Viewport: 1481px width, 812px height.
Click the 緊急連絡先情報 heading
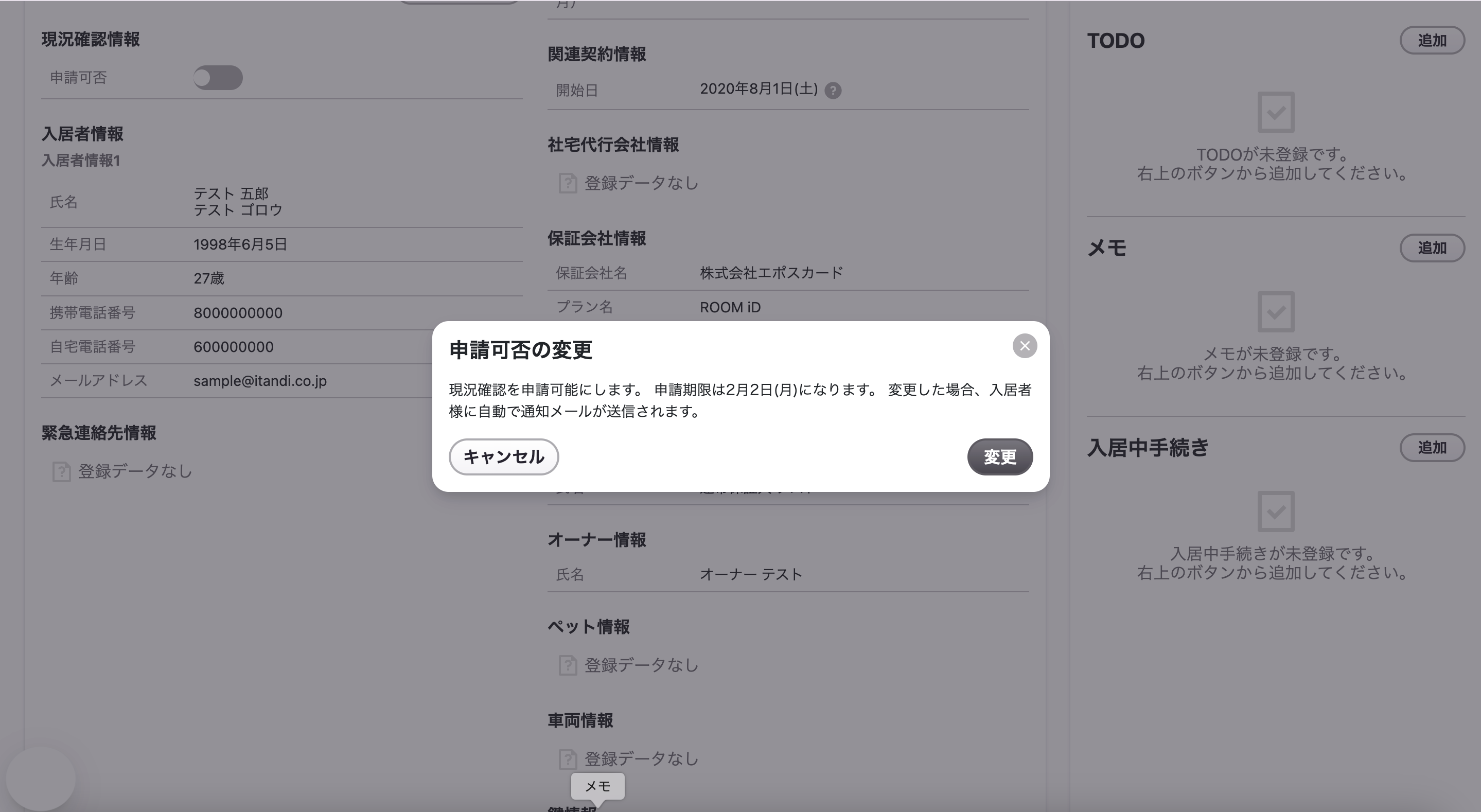[x=98, y=432]
